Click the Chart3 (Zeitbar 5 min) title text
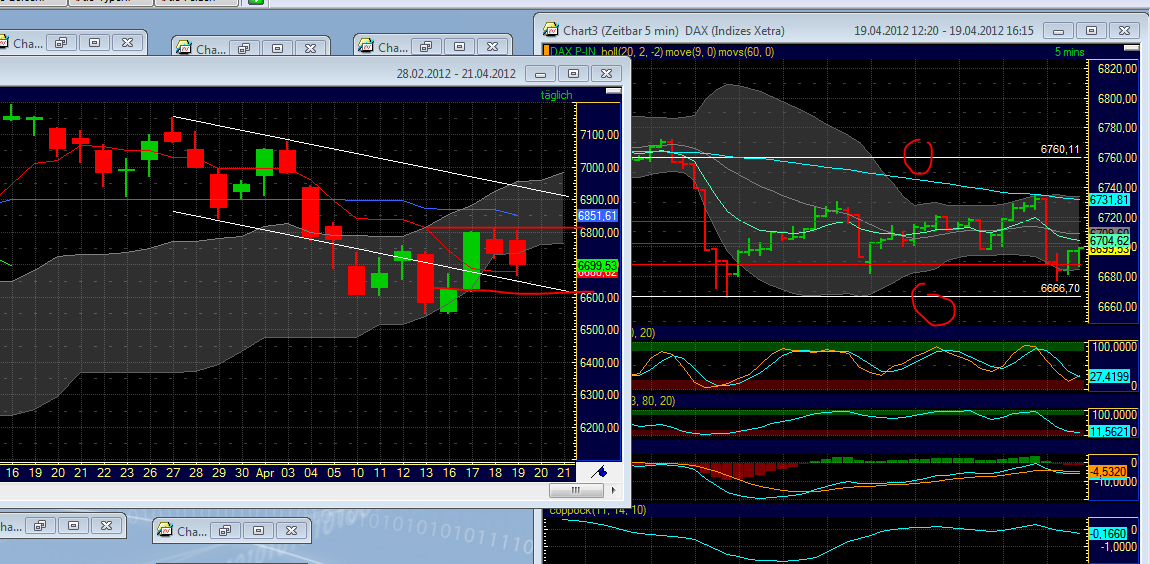This screenshot has width=1150, height=564. (623, 31)
